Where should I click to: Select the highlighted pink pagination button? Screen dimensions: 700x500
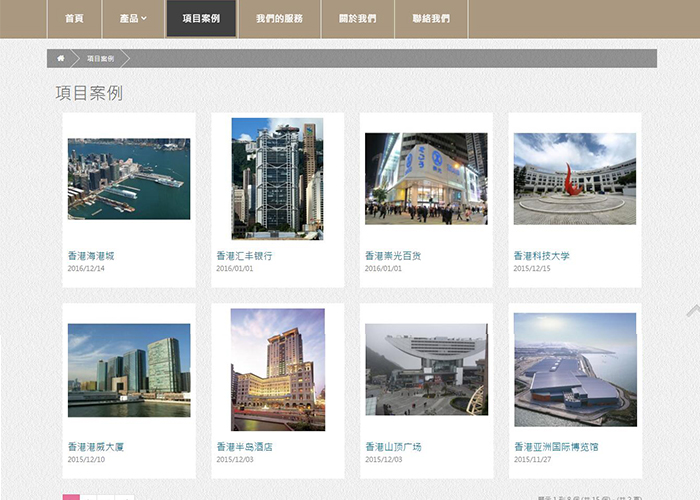[71, 496]
